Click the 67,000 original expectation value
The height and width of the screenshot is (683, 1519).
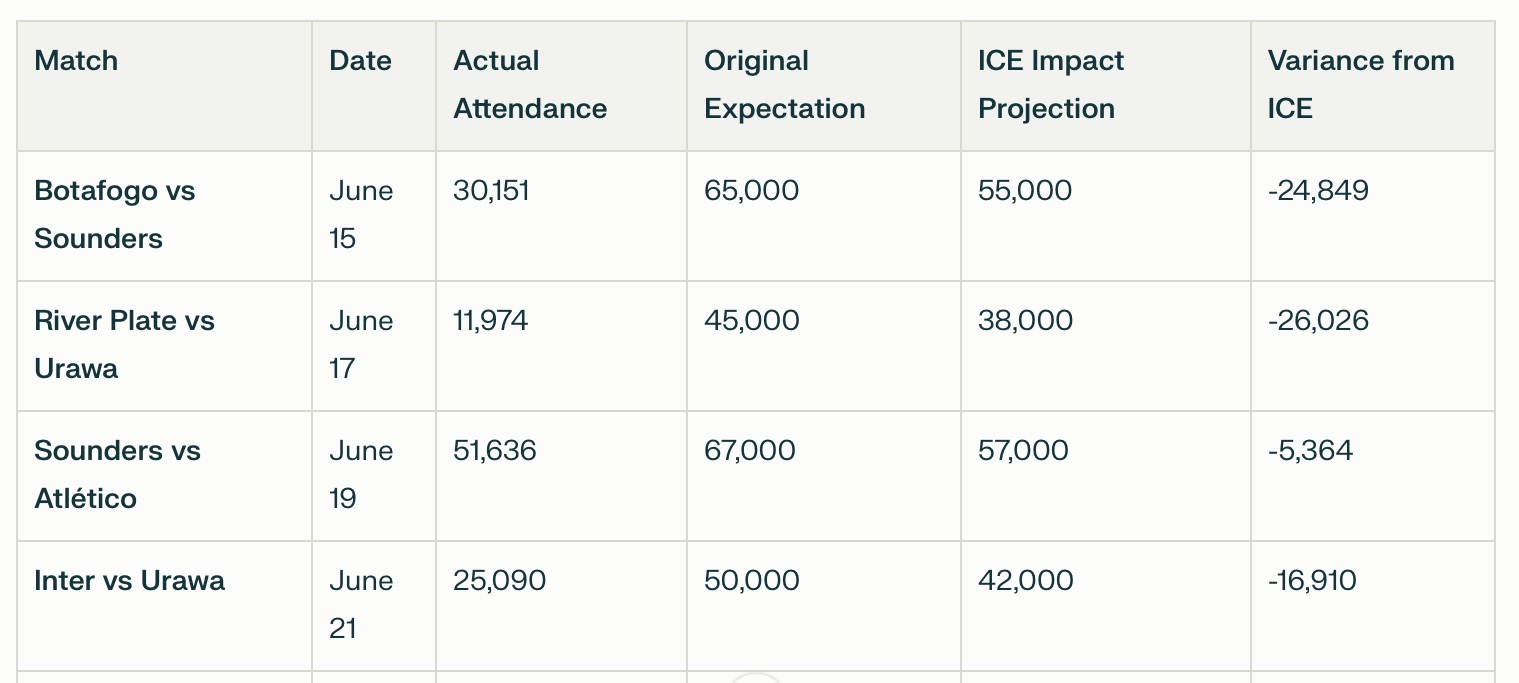click(x=750, y=451)
